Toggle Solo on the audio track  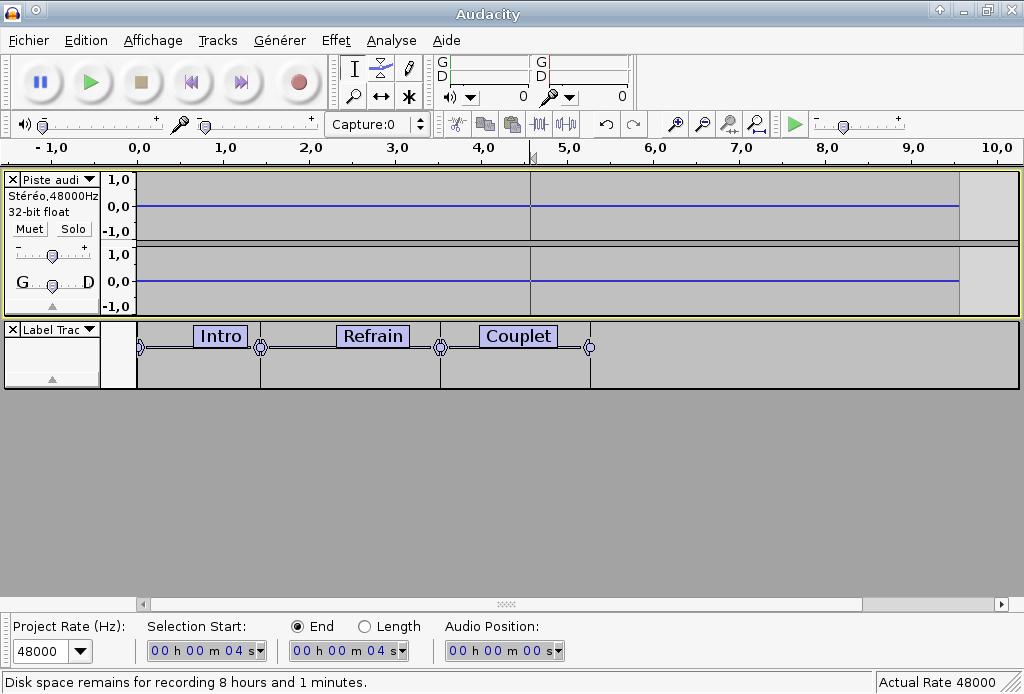tap(73, 229)
